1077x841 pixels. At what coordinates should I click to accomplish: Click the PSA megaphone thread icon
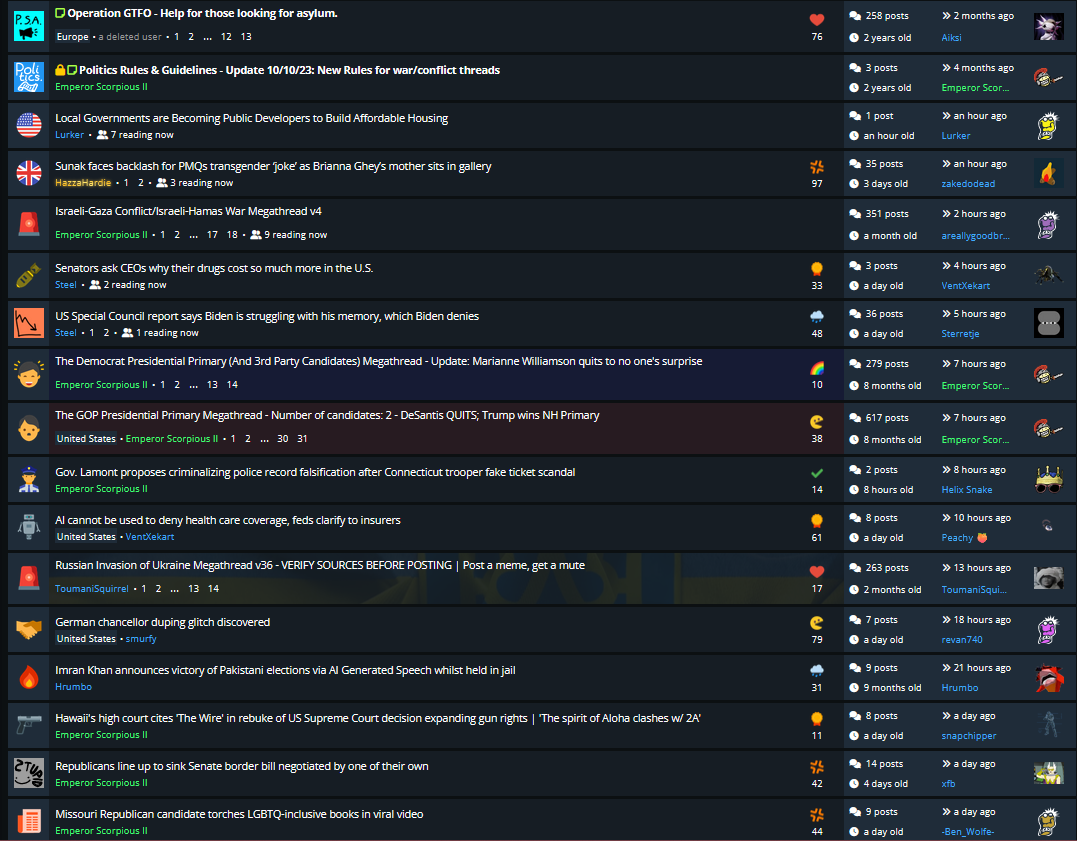pyautogui.click(x=29, y=26)
